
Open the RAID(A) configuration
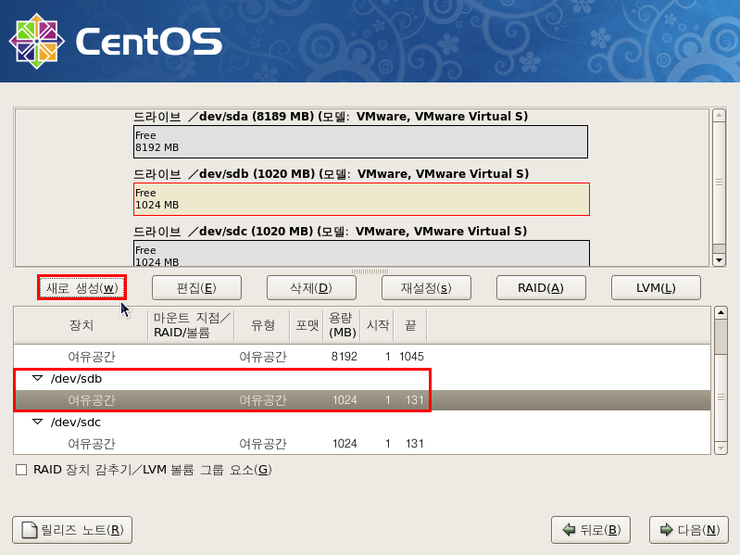(540, 288)
